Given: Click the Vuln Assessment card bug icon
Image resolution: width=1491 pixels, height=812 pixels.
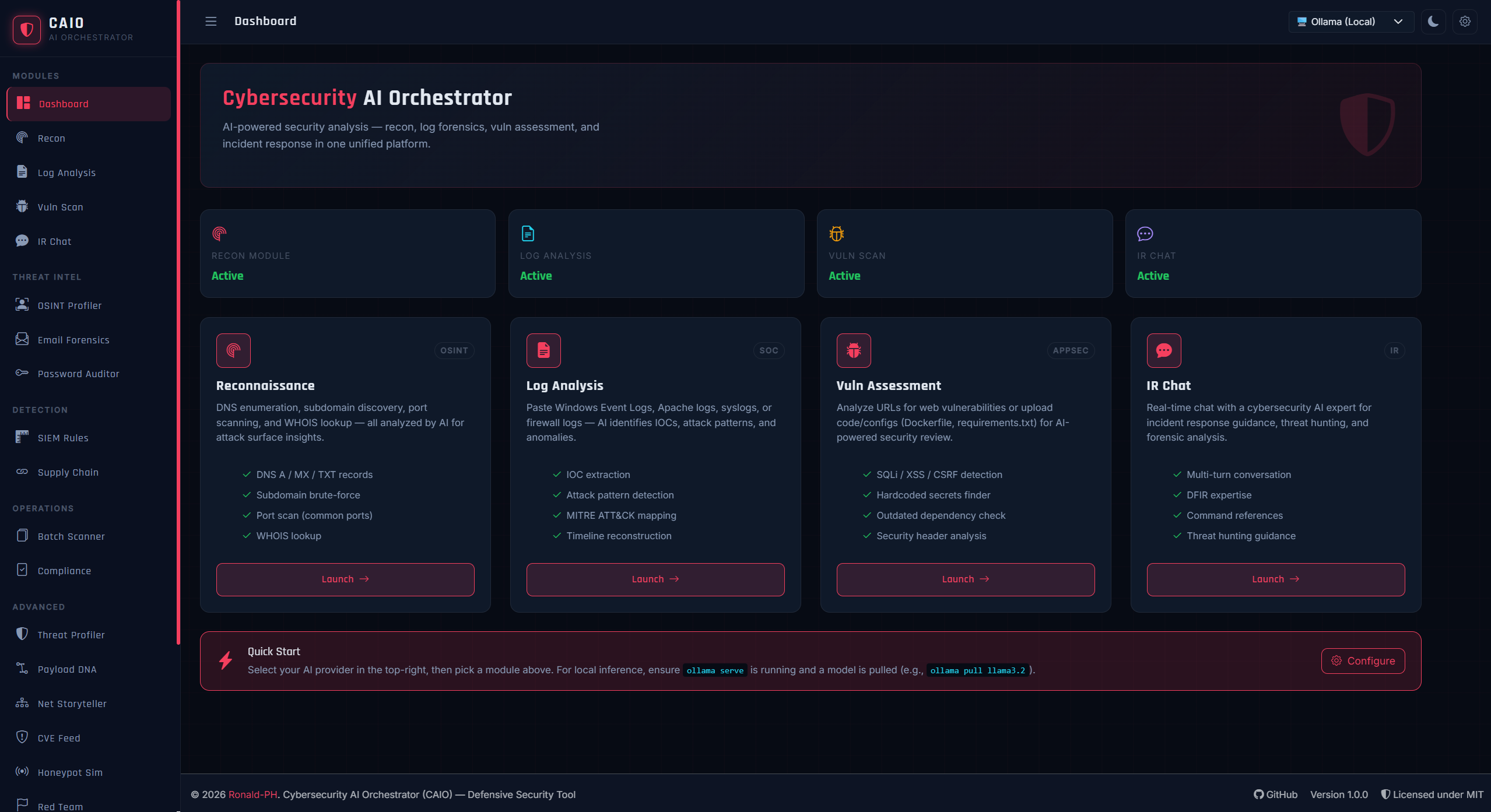Looking at the screenshot, I should [854, 350].
